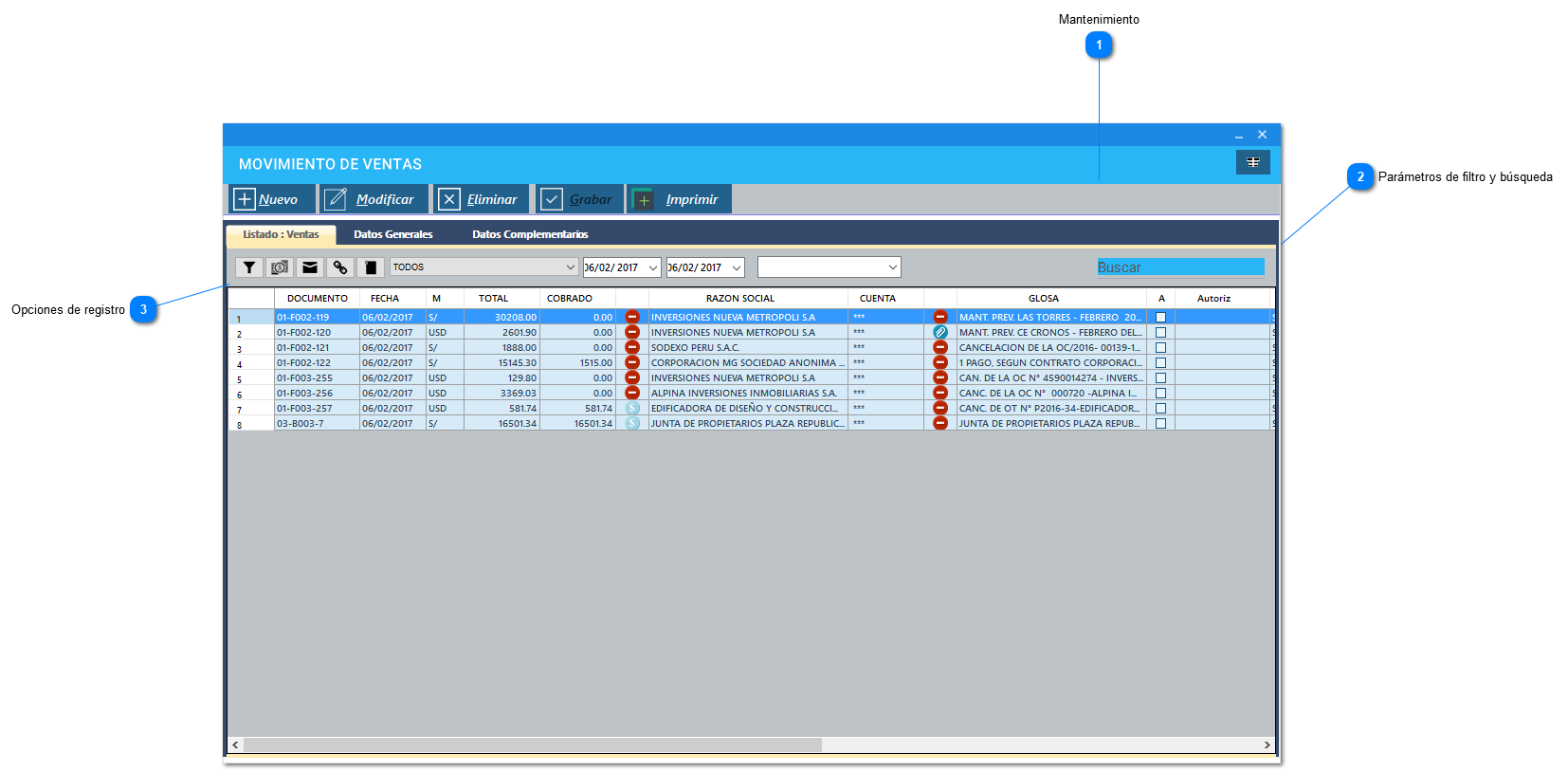Click the scroll left arrow of the grid
Viewport: 1568px width, 772px height.
236,744
